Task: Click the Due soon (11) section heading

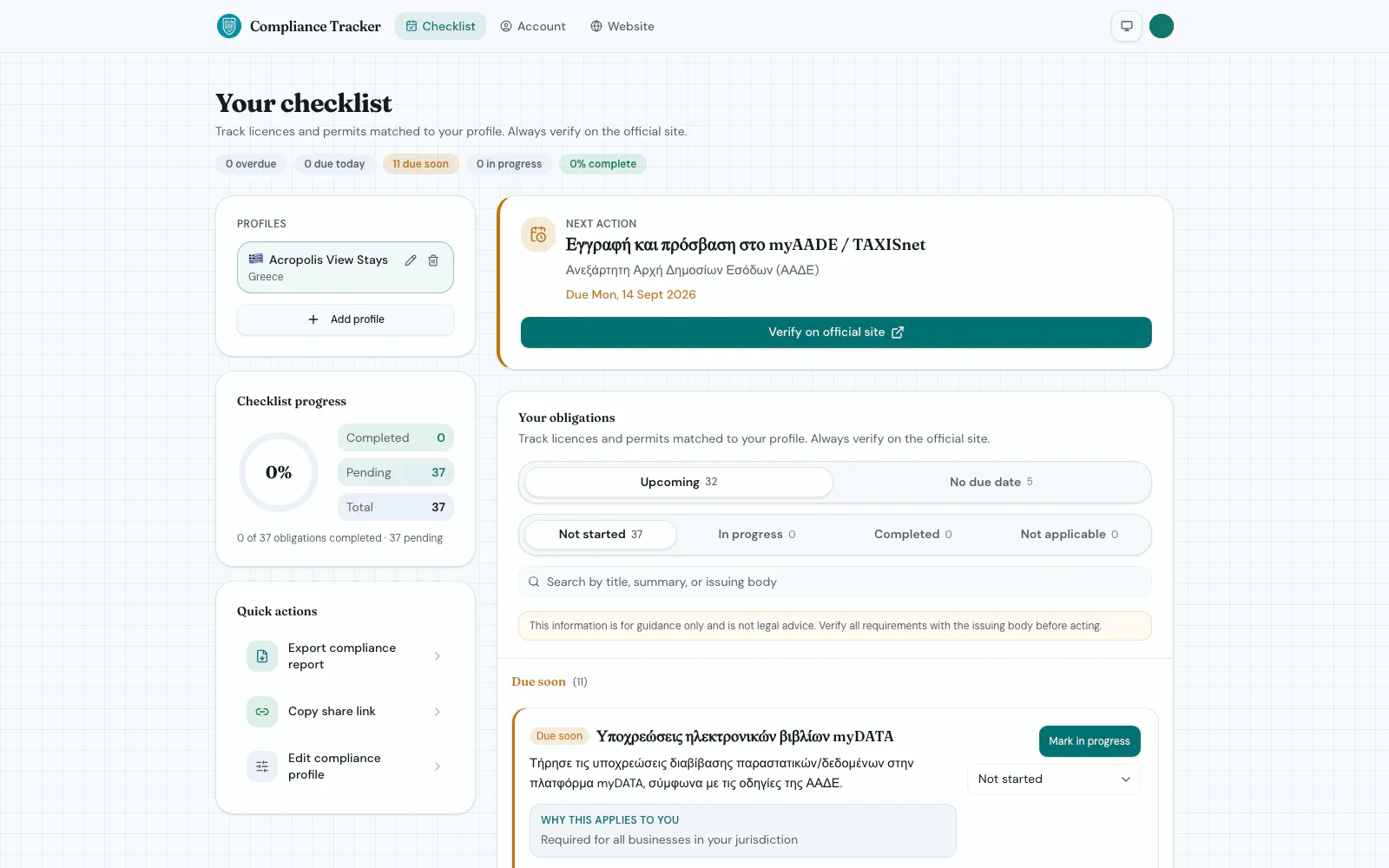Action: click(550, 682)
